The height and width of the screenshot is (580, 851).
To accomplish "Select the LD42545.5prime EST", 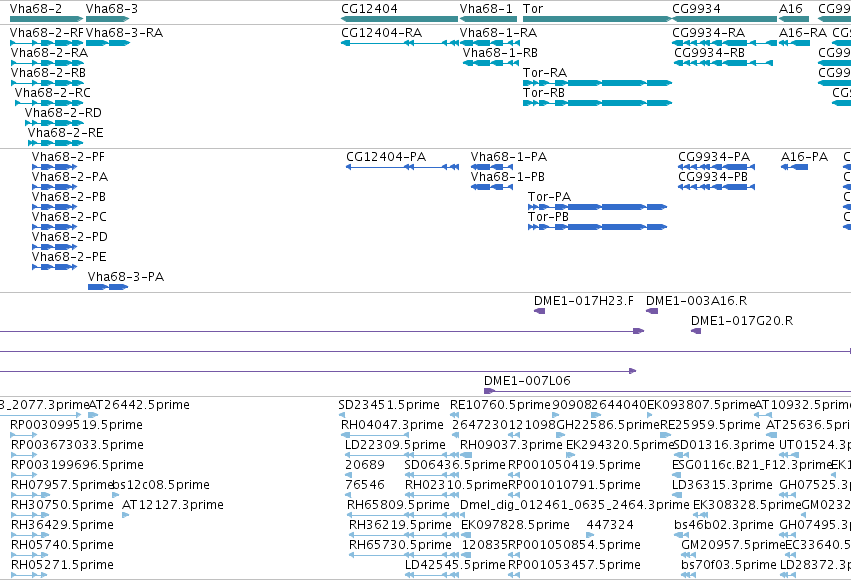I will (x=432, y=575).
